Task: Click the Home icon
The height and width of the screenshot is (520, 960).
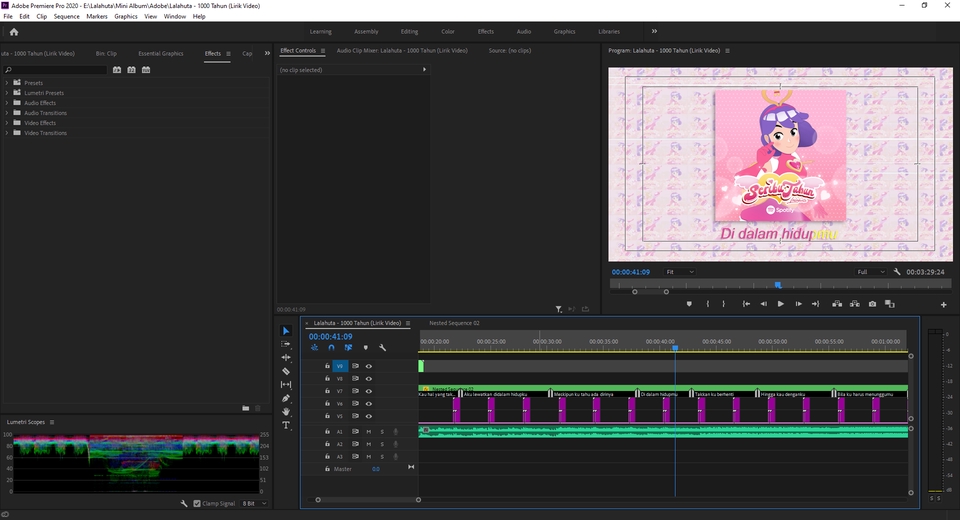Action: (14, 31)
